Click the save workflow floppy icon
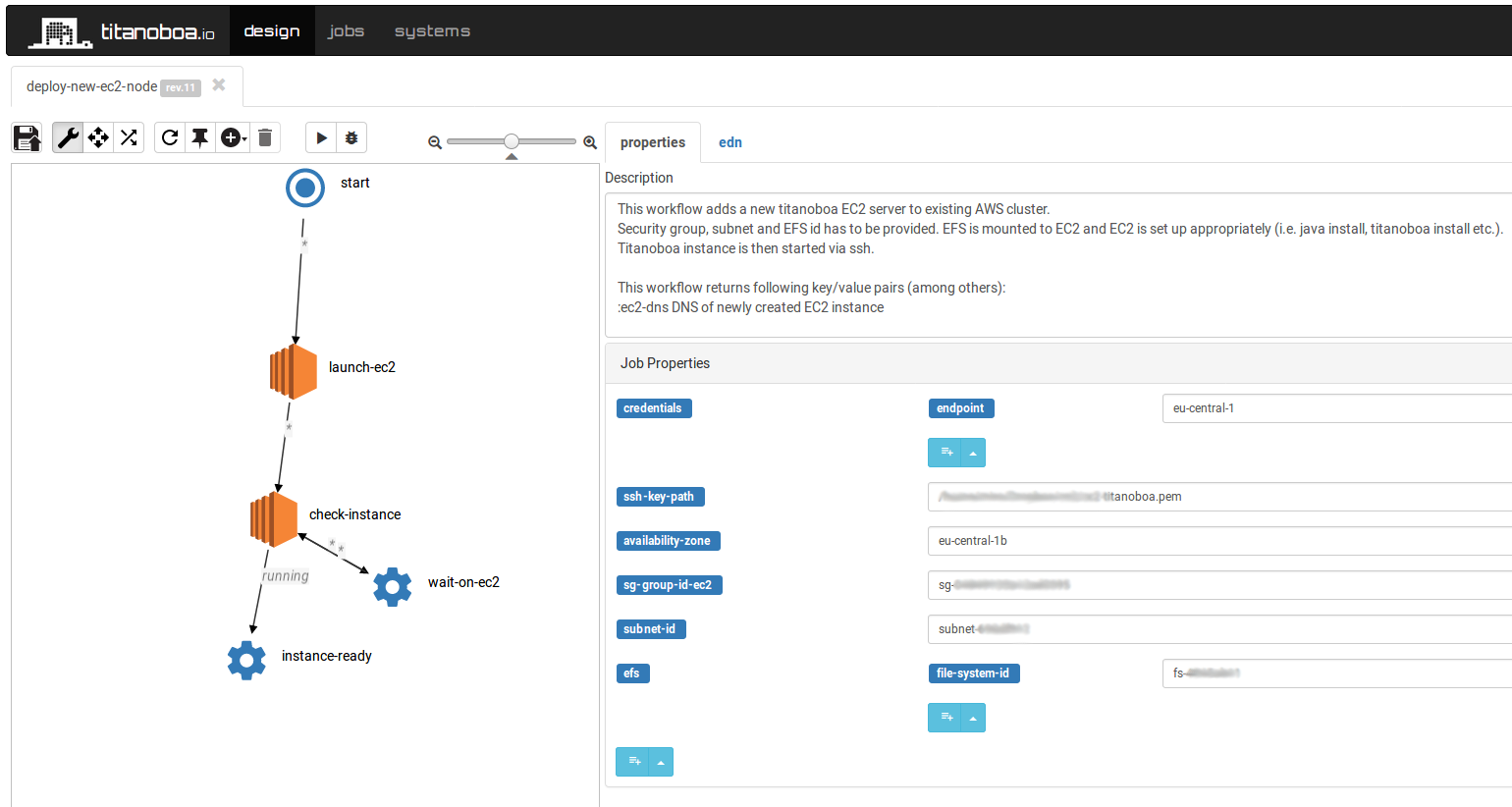The width and height of the screenshot is (1512, 807). (27, 137)
